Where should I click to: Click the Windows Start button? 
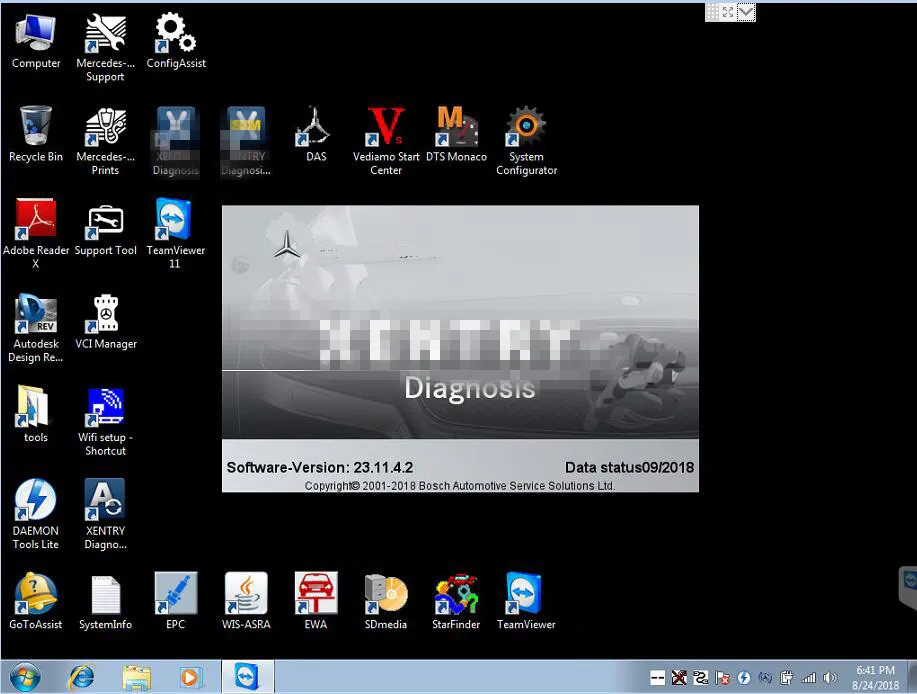click(25, 677)
